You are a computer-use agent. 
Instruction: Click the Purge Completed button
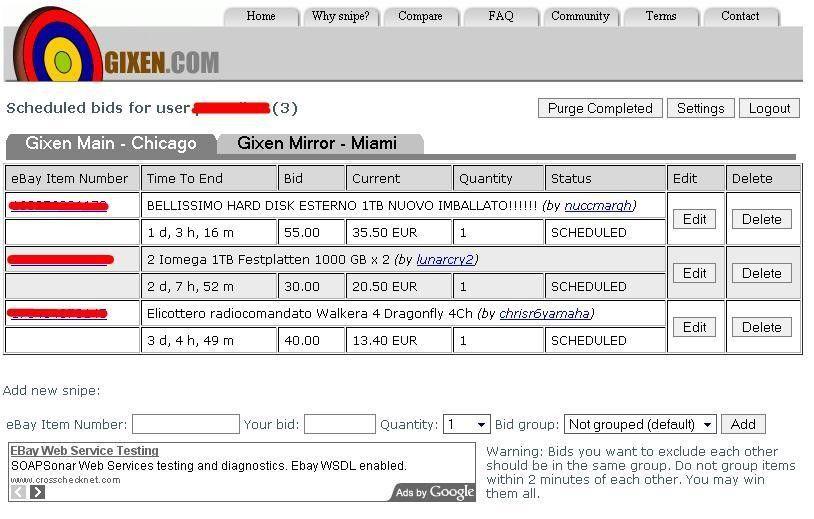tap(600, 108)
